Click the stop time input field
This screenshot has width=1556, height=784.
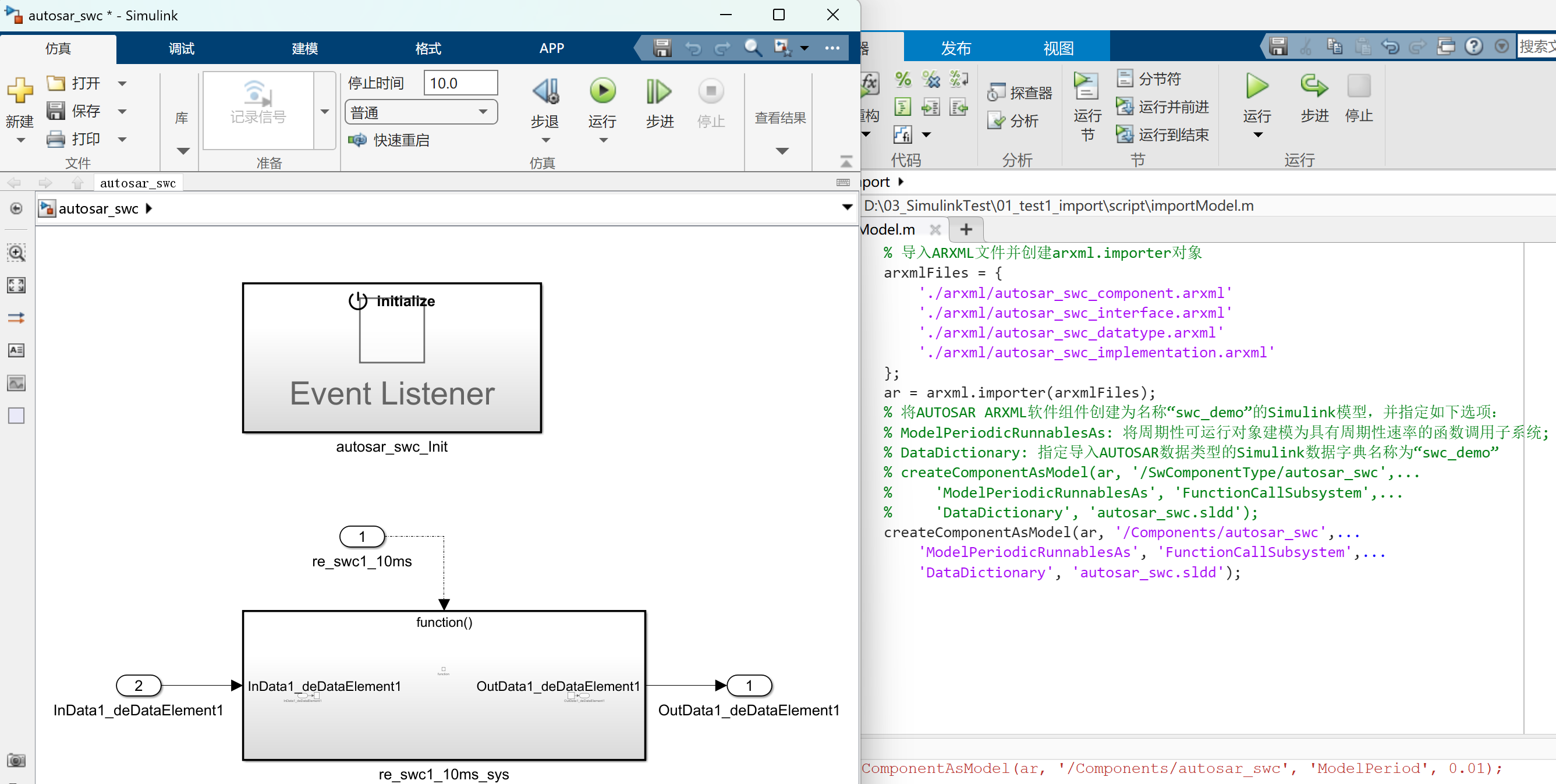point(460,83)
